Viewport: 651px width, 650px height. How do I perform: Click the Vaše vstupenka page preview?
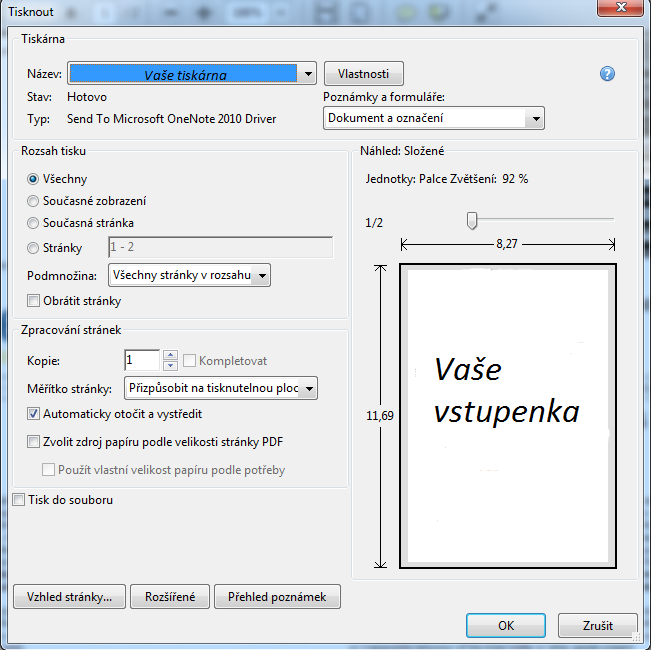click(508, 415)
